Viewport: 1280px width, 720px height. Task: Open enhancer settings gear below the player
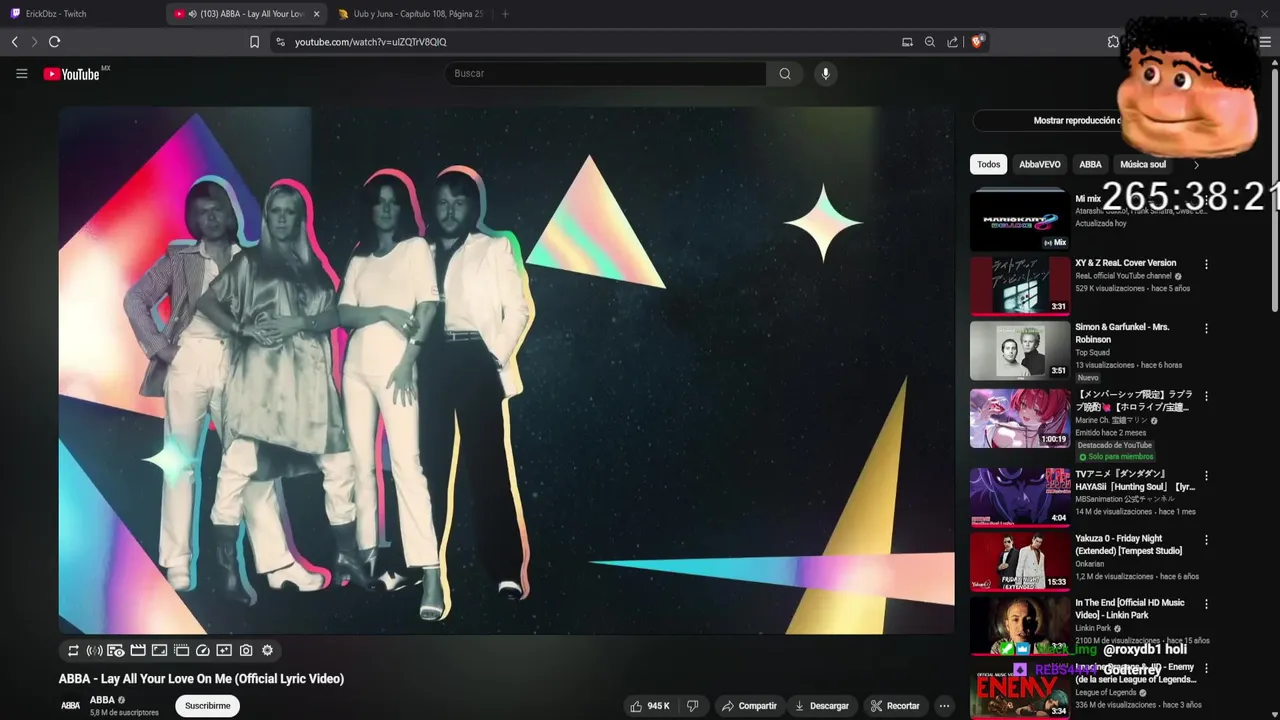(x=267, y=650)
